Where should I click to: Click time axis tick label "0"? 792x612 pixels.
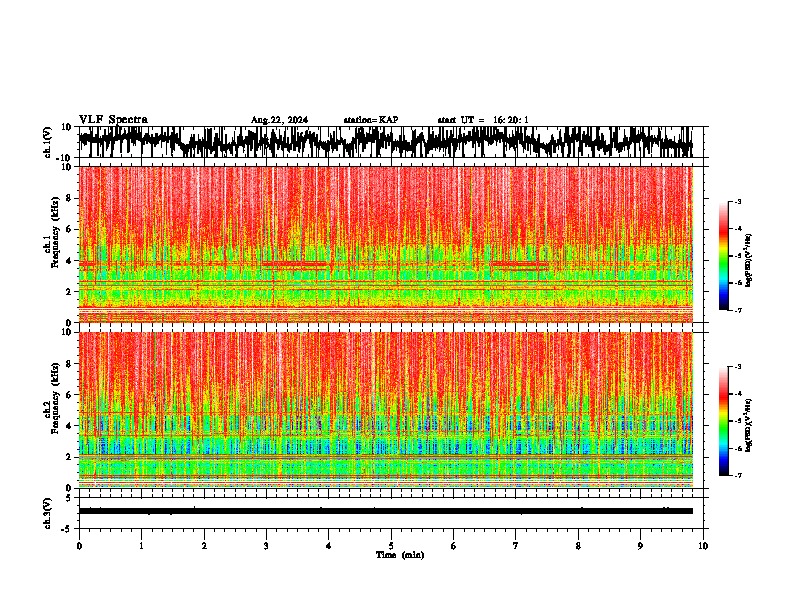point(79,546)
